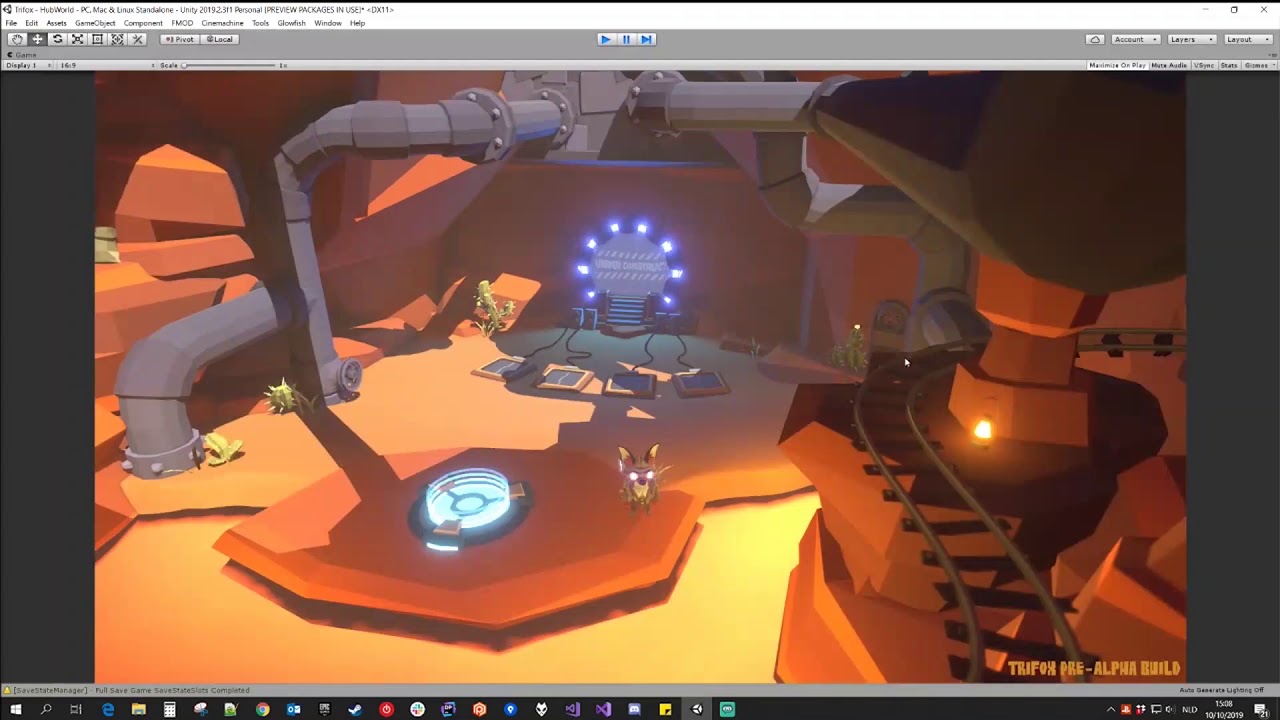This screenshot has width=1280, height=720.
Task: Select the Rotate tool
Action: pos(57,39)
